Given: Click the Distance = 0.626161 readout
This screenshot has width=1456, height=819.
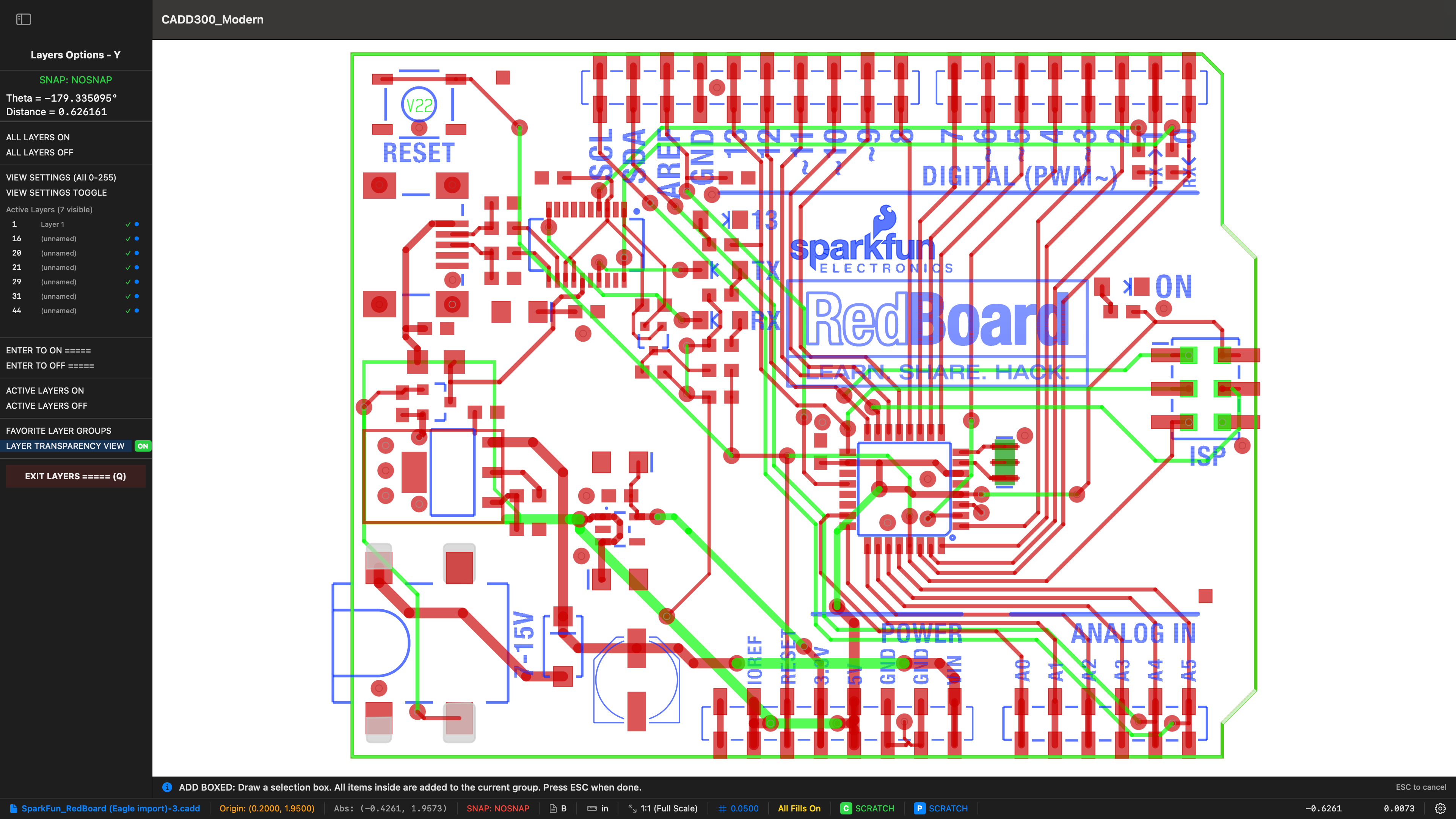Looking at the screenshot, I should point(56,112).
